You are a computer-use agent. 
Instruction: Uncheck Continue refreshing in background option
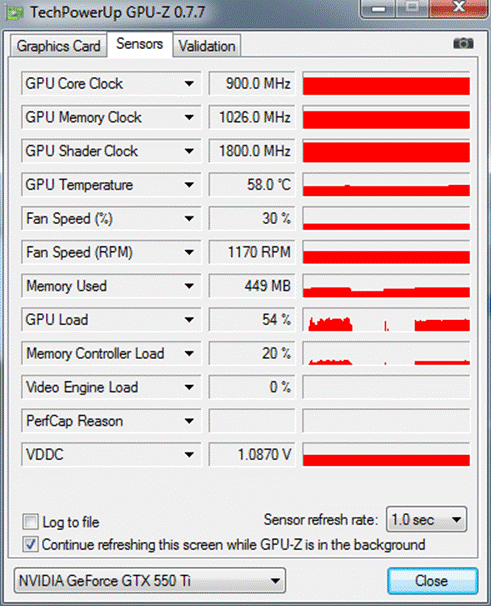click(x=30, y=544)
